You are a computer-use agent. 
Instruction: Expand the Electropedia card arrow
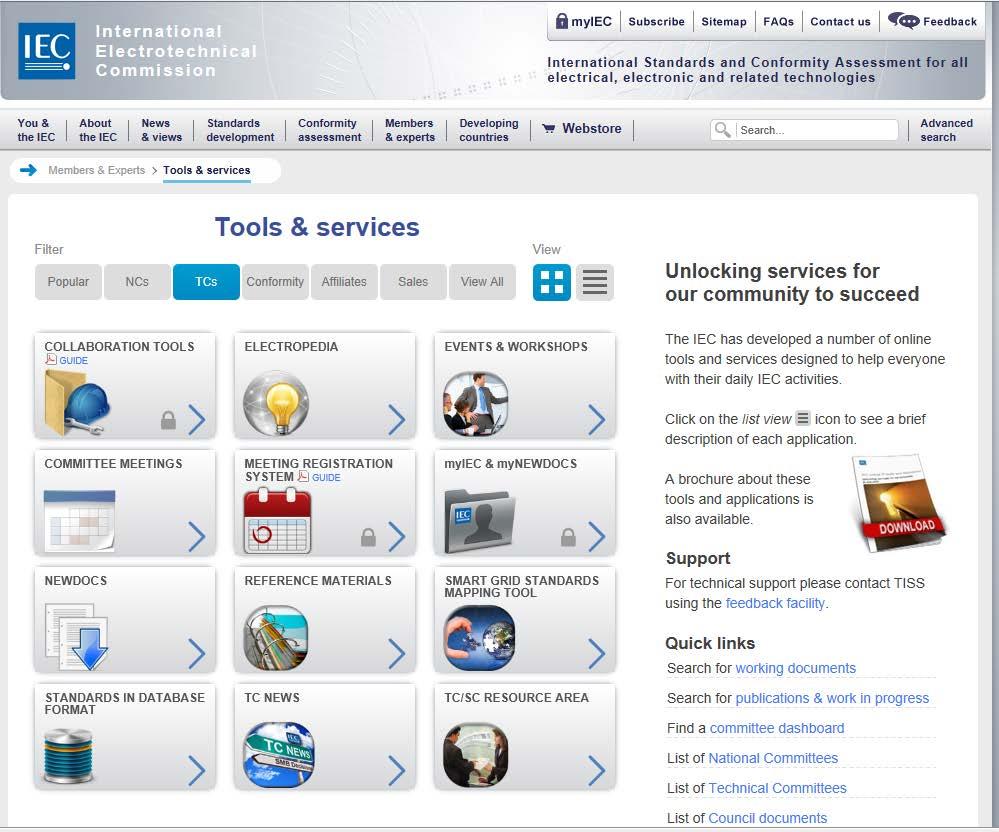397,420
